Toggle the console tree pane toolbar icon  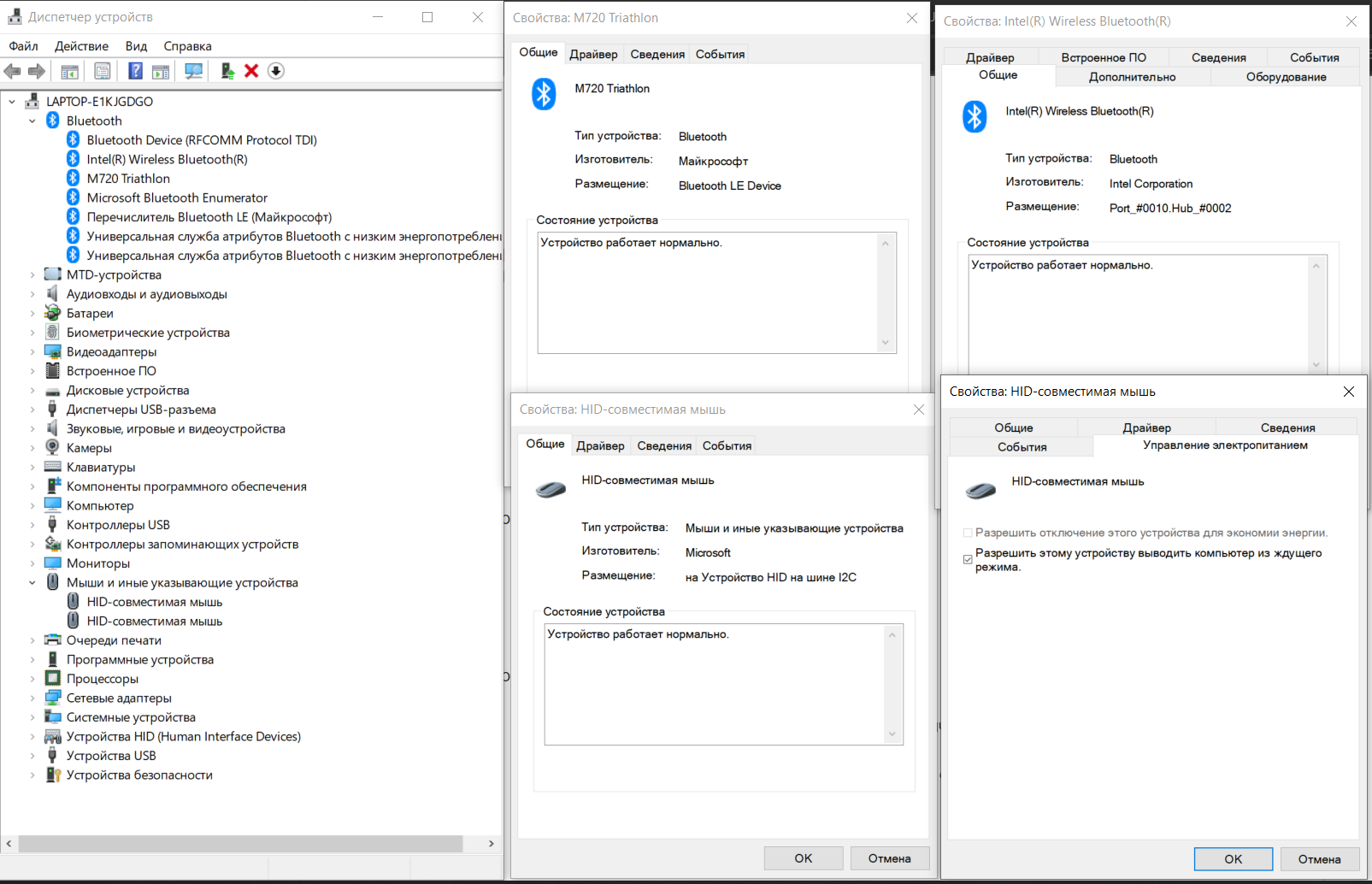[70, 71]
